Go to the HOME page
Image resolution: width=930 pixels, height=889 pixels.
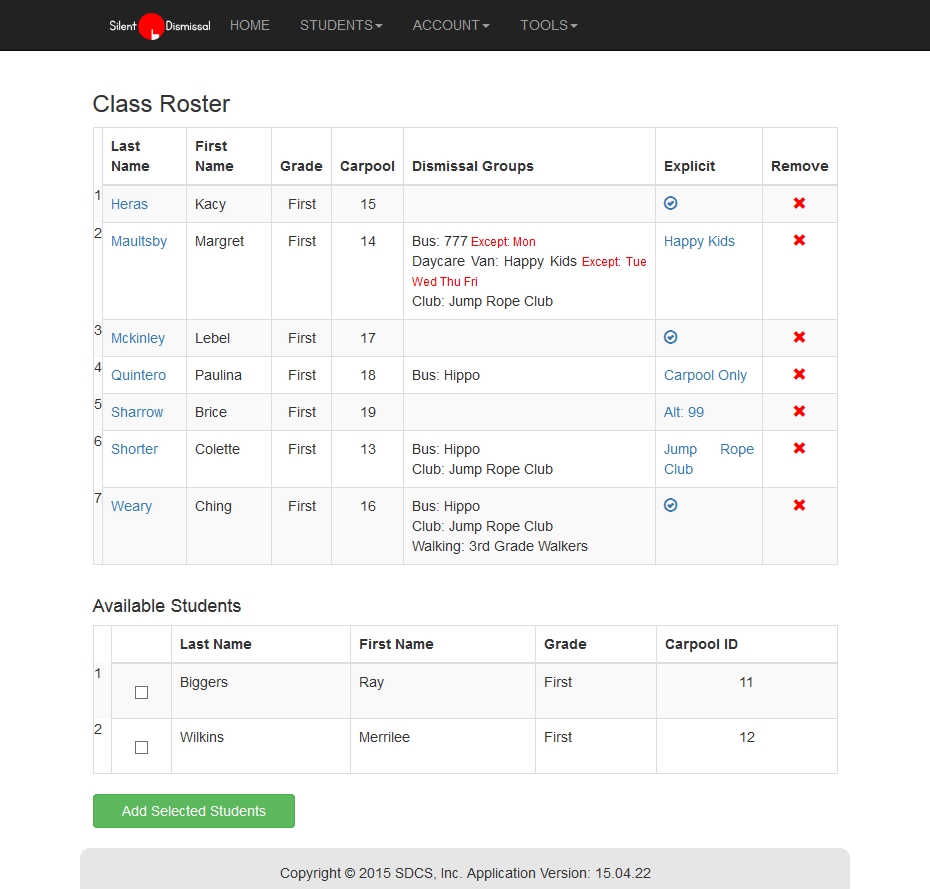[x=250, y=25]
